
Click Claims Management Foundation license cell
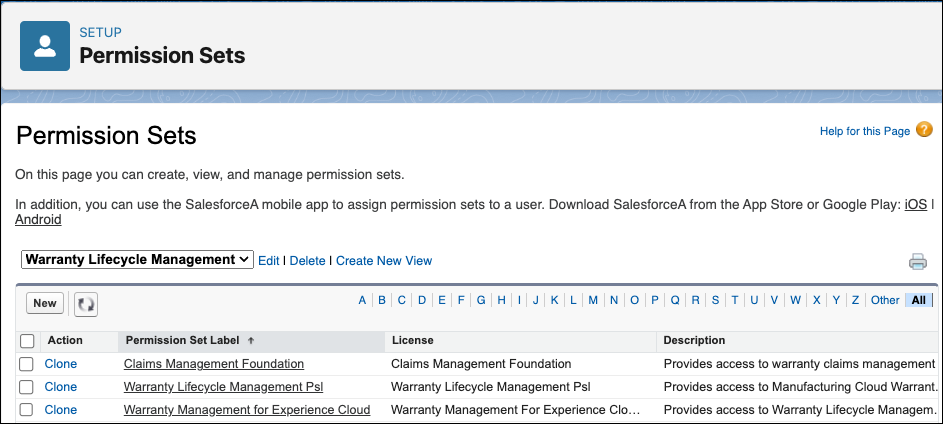click(x=481, y=364)
